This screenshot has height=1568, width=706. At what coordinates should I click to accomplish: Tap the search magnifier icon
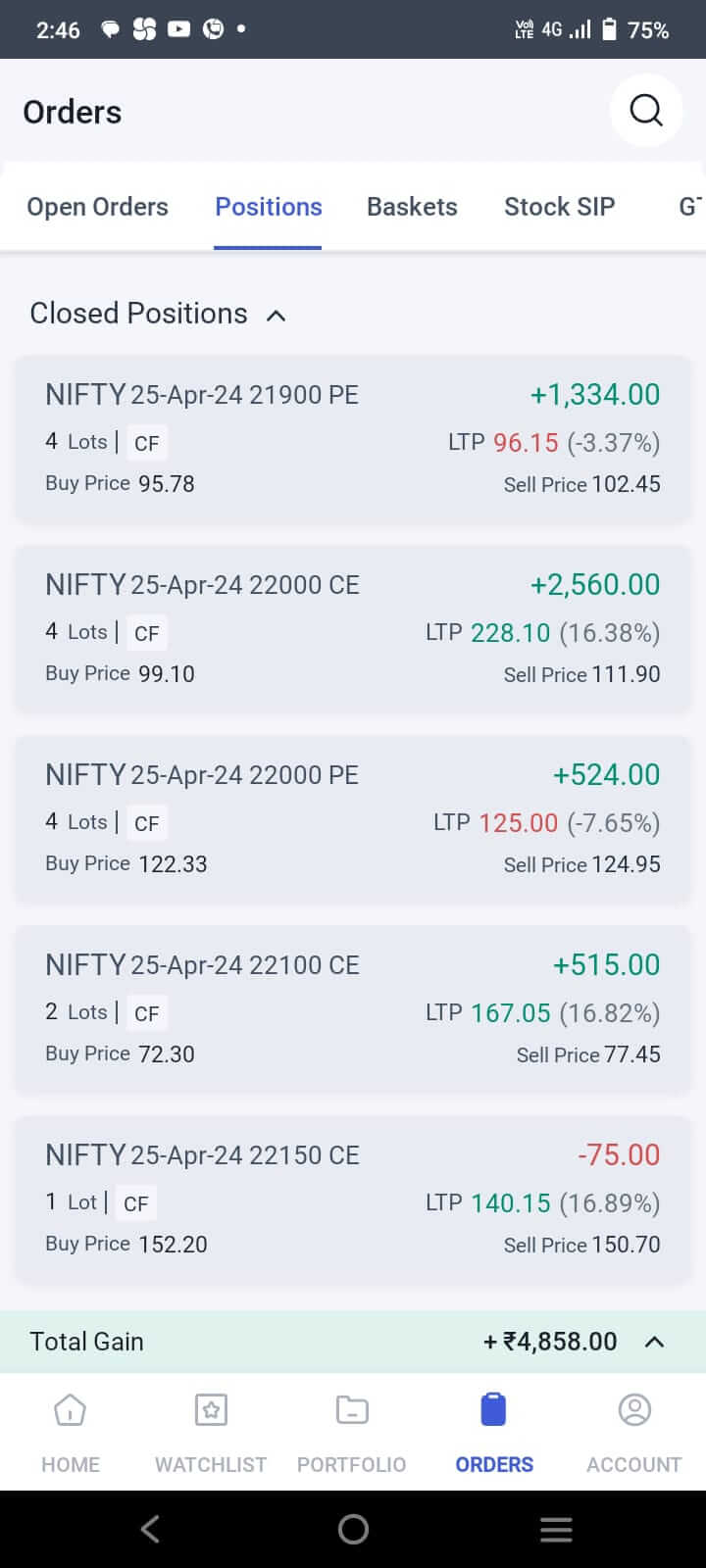645,111
